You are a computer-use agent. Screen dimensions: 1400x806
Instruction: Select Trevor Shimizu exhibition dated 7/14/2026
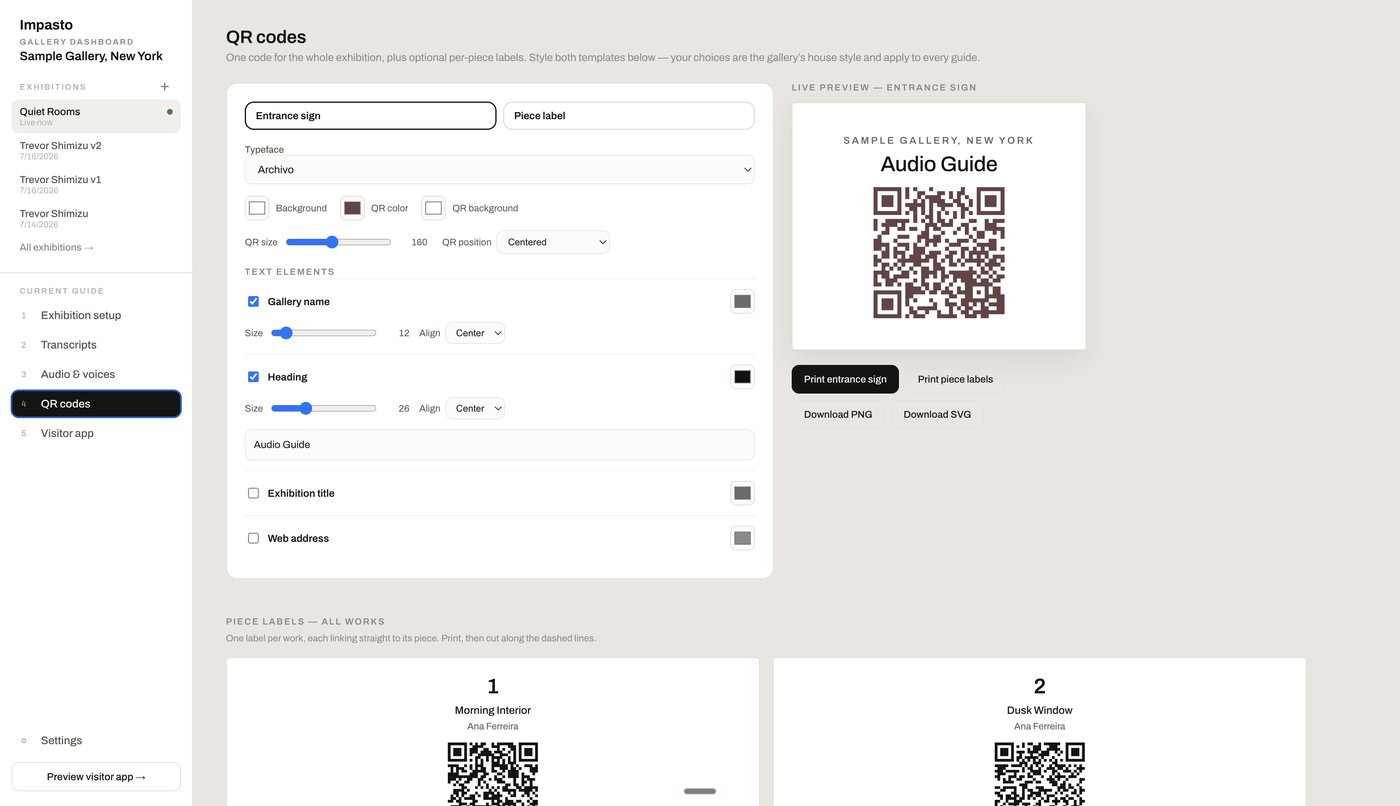tap(96, 218)
